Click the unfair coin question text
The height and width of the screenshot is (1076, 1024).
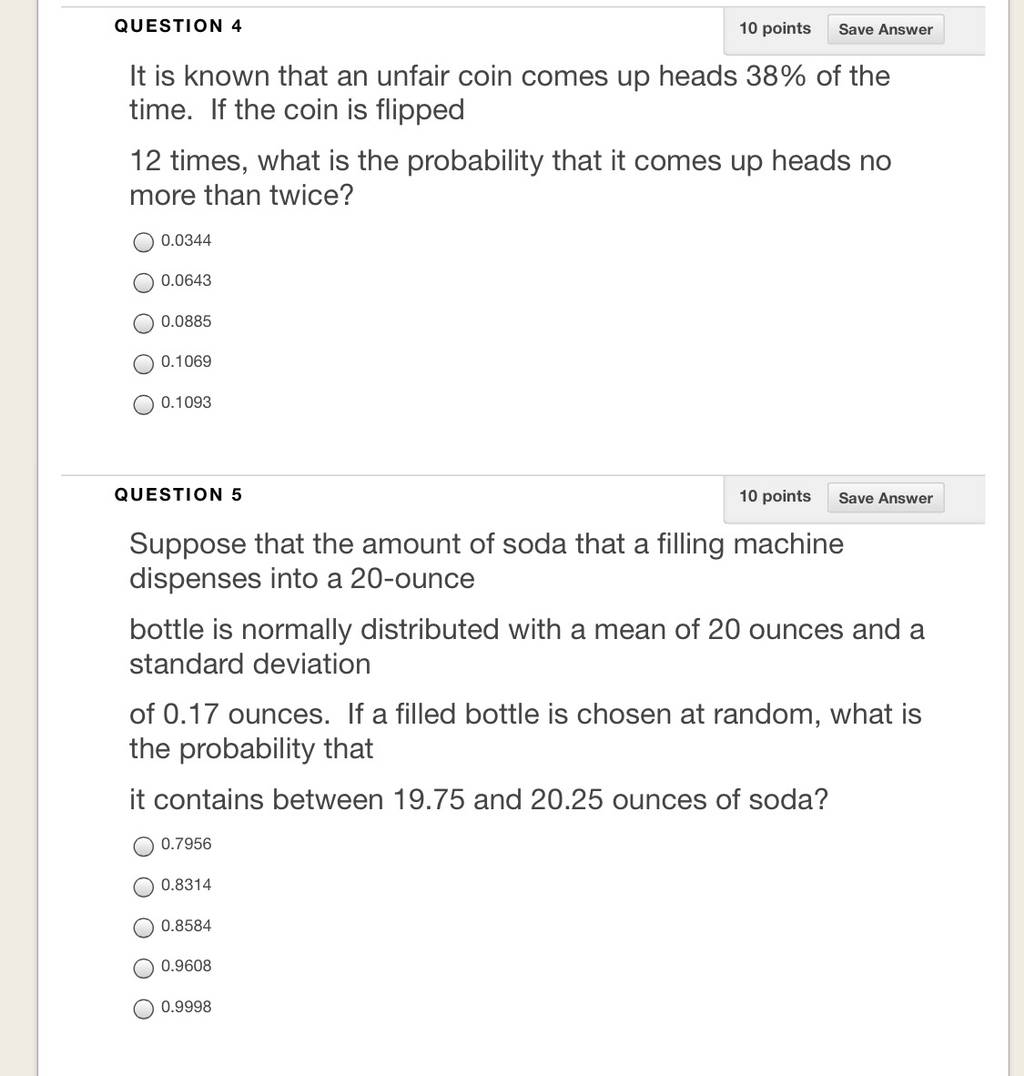click(510, 135)
